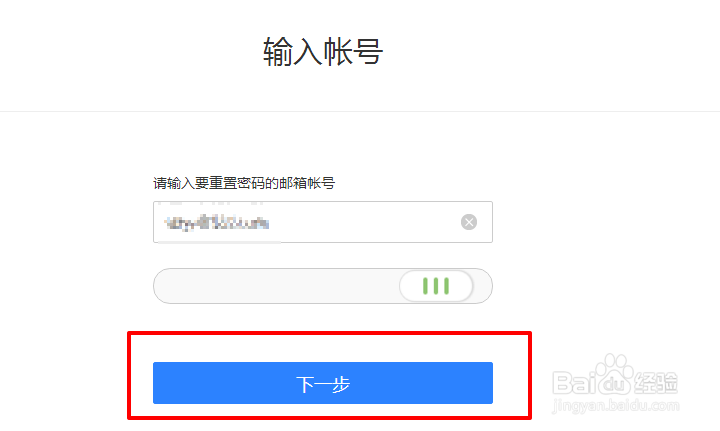
Task: Click the left edge of the blue next-step button
Action: coord(158,383)
